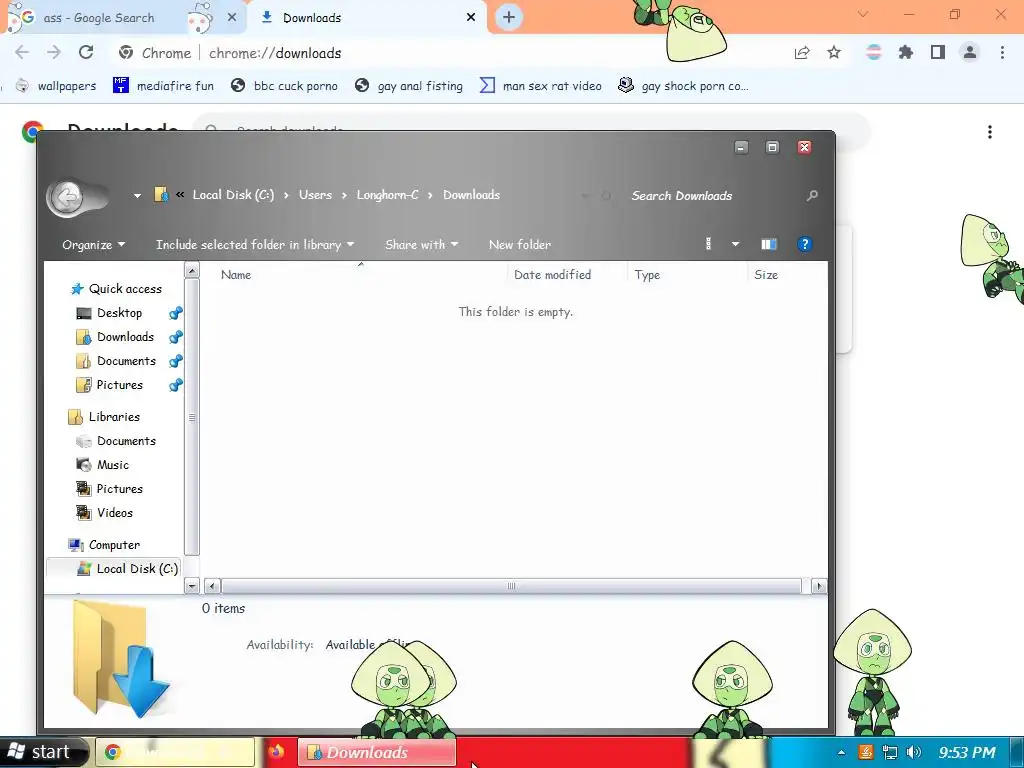Click Chrome's forward navigation arrow

point(54,53)
